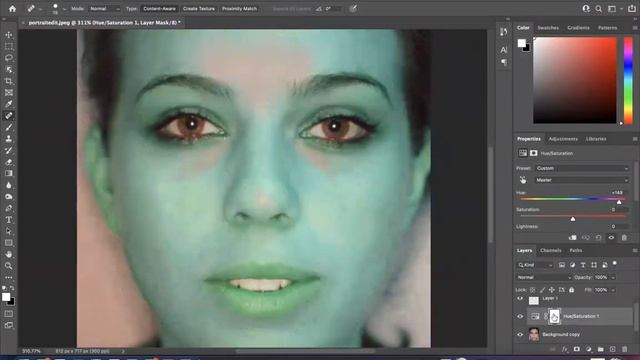Open the search icon in the top bar
This screenshot has width=640, height=360.
point(598,9)
